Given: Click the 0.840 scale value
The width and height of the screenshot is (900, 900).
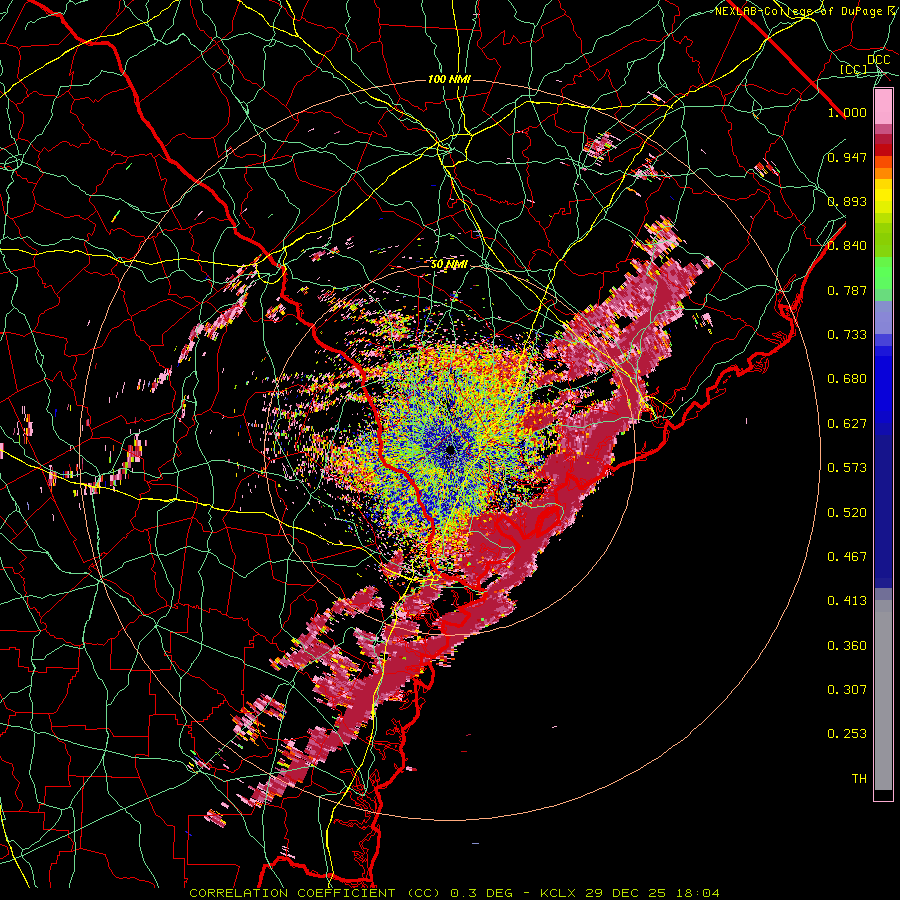Looking at the screenshot, I should (x=847, y=246).
